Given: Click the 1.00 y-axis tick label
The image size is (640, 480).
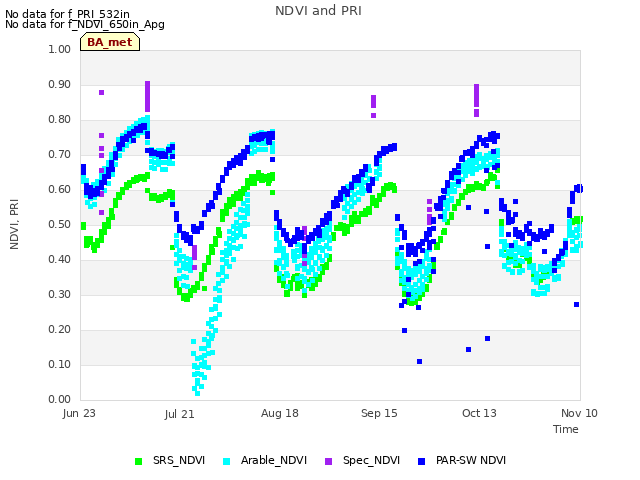Looking at the screenshot, I should (x=60, y=49).
